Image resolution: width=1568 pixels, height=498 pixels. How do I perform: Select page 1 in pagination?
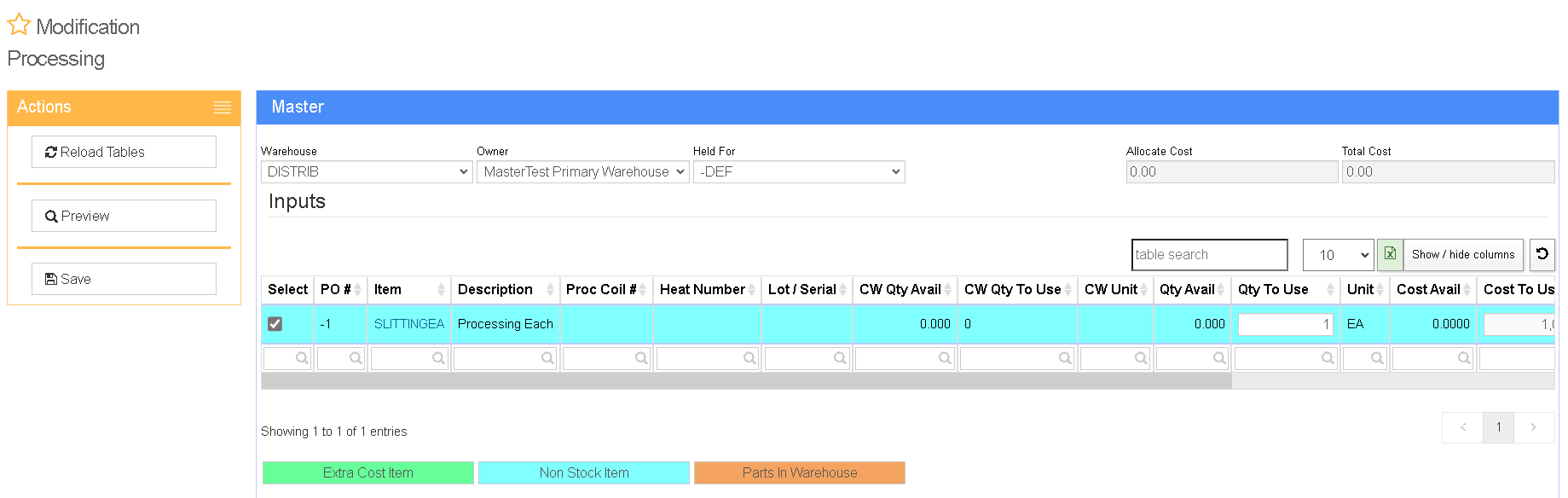(1498, 427)
